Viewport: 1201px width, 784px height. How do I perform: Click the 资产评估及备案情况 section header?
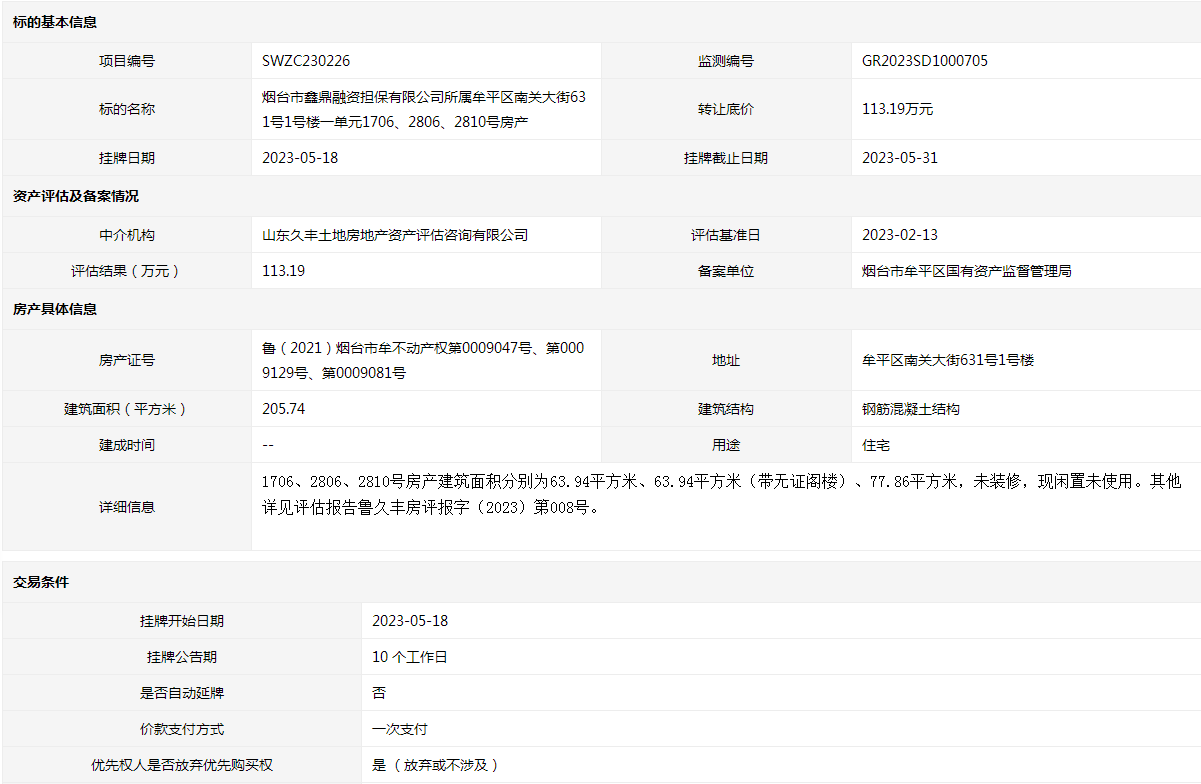click(76, 196)
